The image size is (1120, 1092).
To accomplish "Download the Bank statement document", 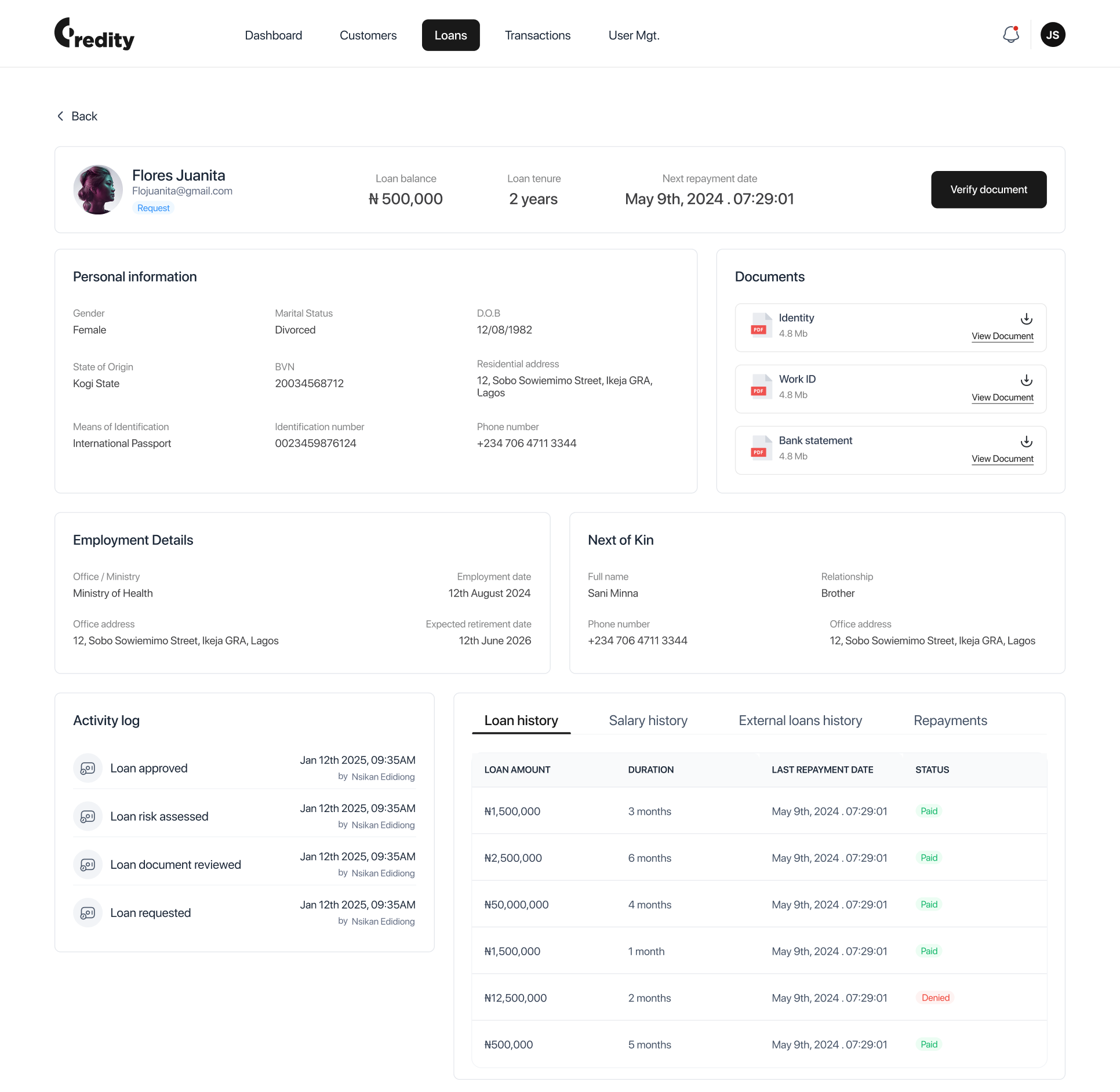I will (1026, 442).
